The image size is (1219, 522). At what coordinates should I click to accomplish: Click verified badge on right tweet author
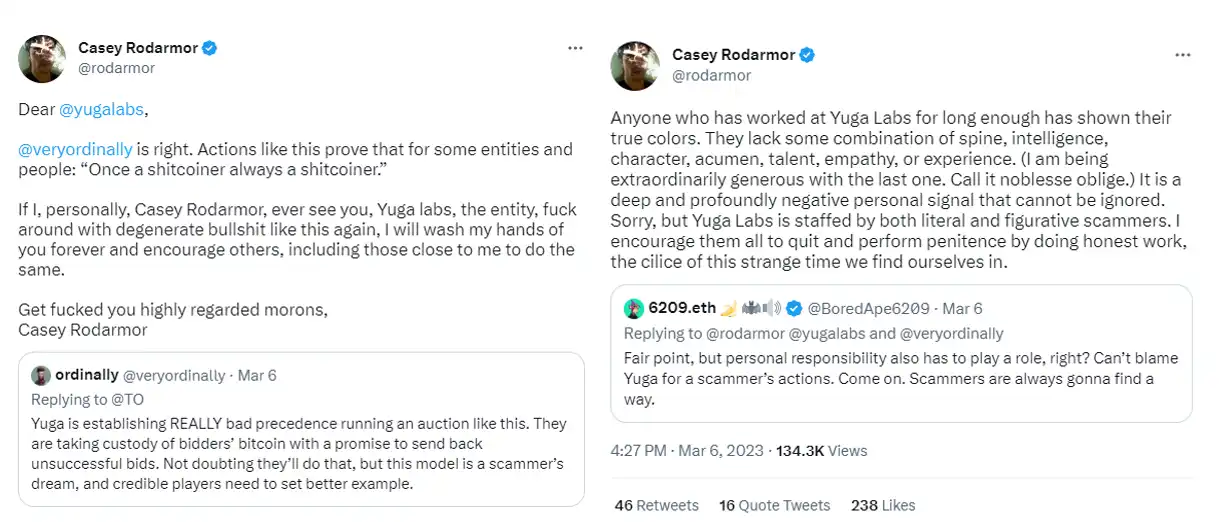[806, 55]
